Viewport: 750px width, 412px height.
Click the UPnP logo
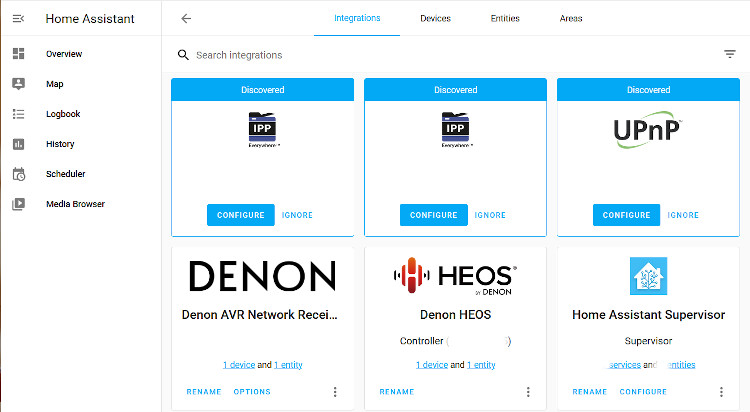(648, 129)
